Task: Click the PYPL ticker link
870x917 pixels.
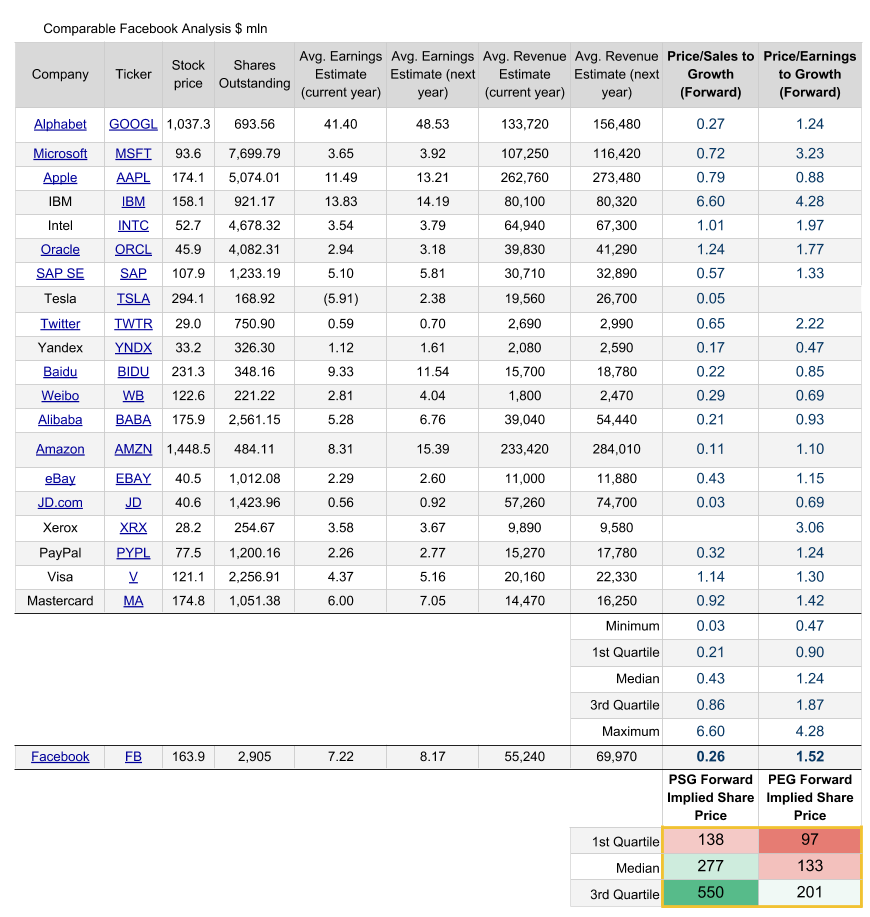Action: [x=133, y=552]
